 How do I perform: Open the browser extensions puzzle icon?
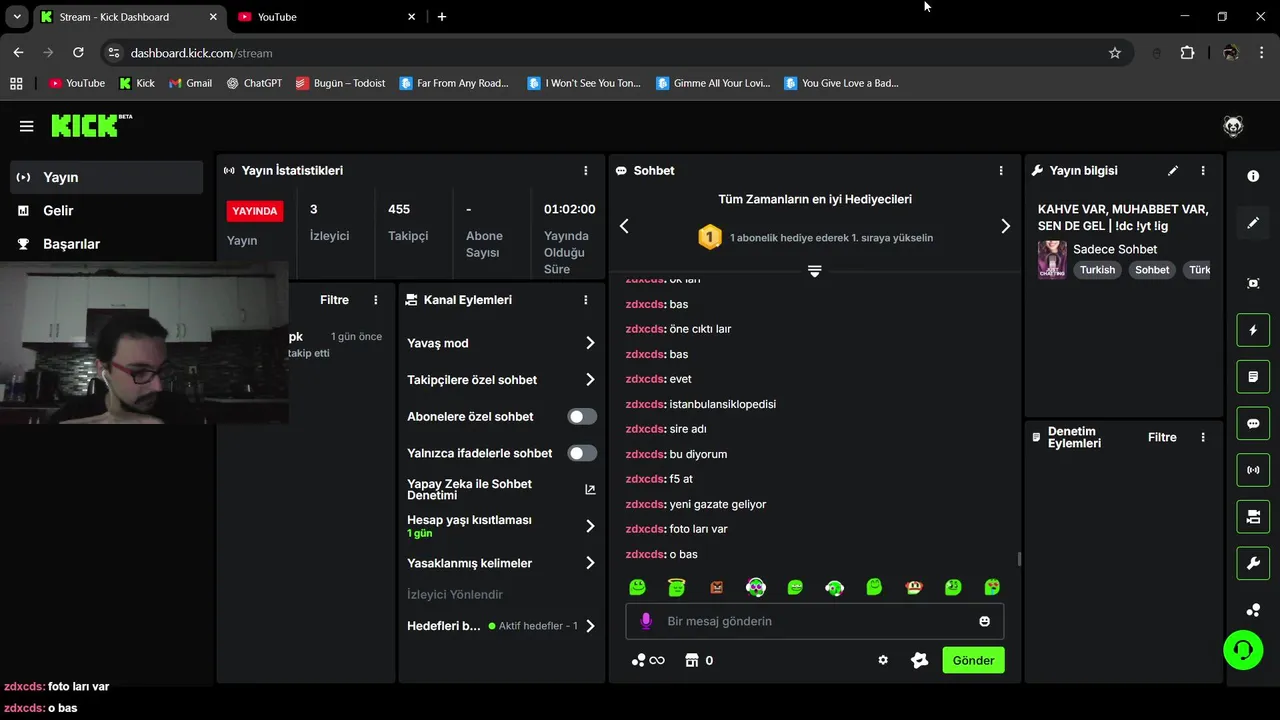click(1187, 53)
